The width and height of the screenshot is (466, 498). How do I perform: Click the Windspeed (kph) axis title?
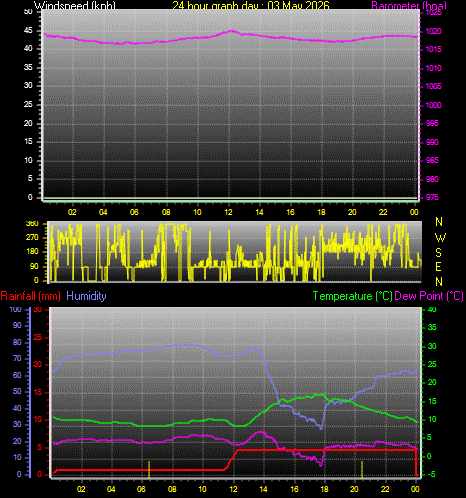pos(75,5)
